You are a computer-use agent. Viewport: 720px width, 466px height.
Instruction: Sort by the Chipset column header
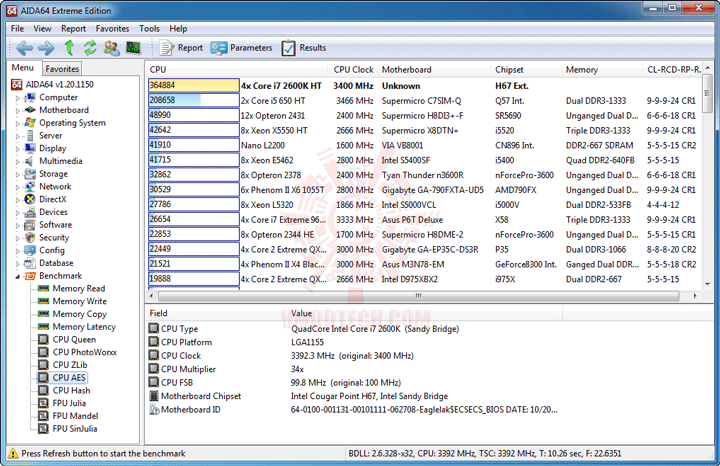[x=526, y=70]
